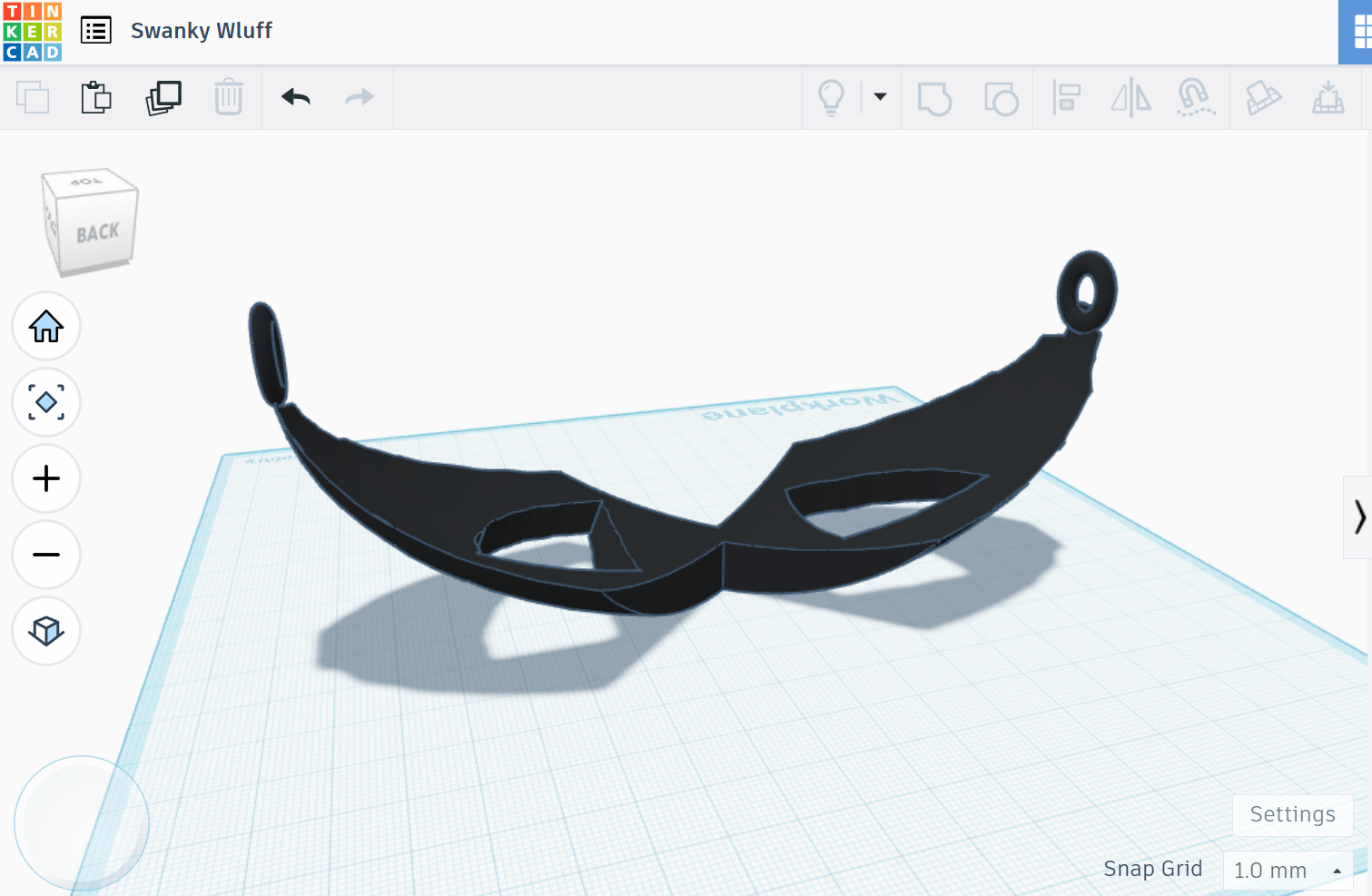
Task: Click the Delete trash icon
Action: point(229,97)
